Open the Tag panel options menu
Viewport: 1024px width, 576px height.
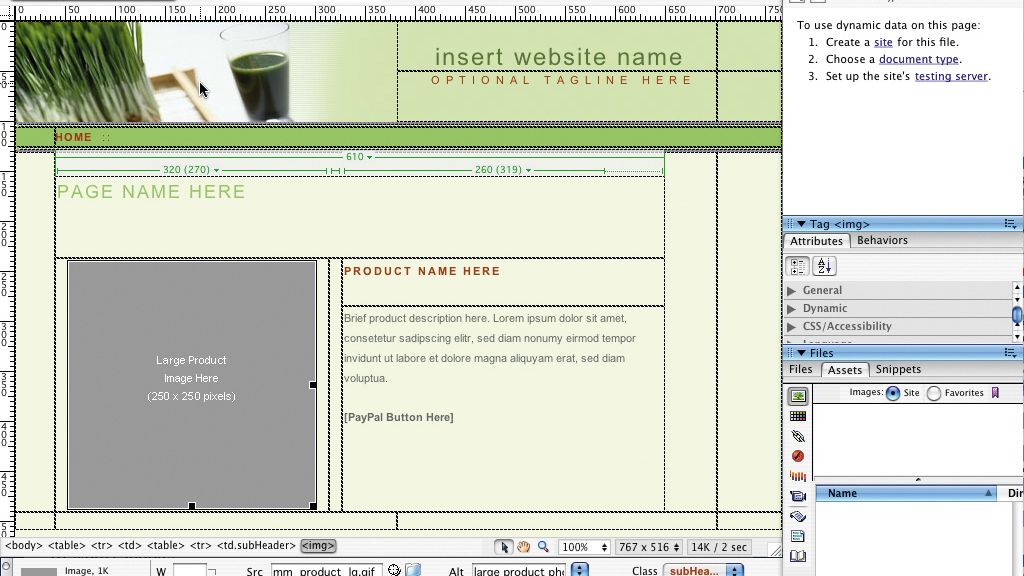point(1010,224)
